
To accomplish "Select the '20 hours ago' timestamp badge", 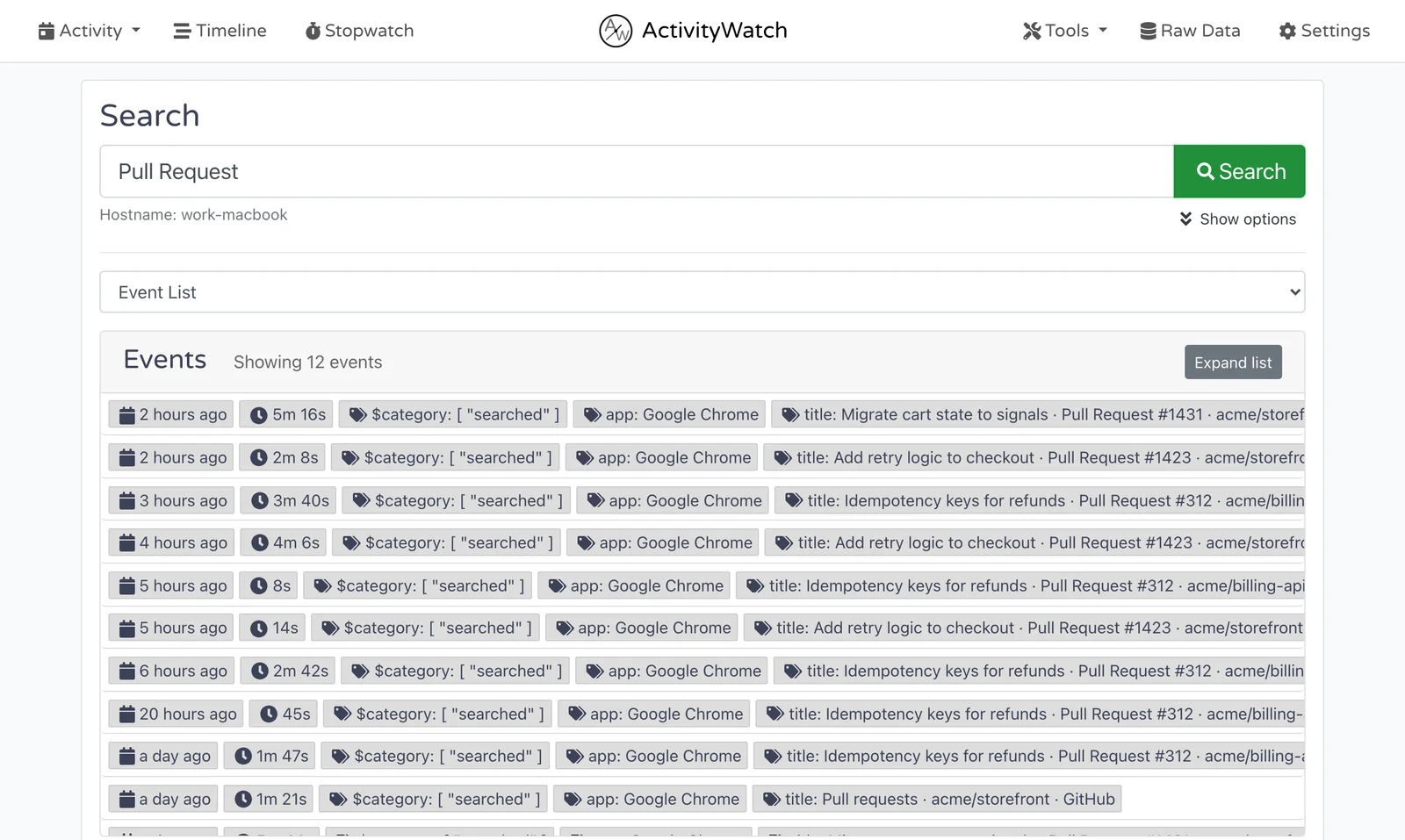I will 177,714.
